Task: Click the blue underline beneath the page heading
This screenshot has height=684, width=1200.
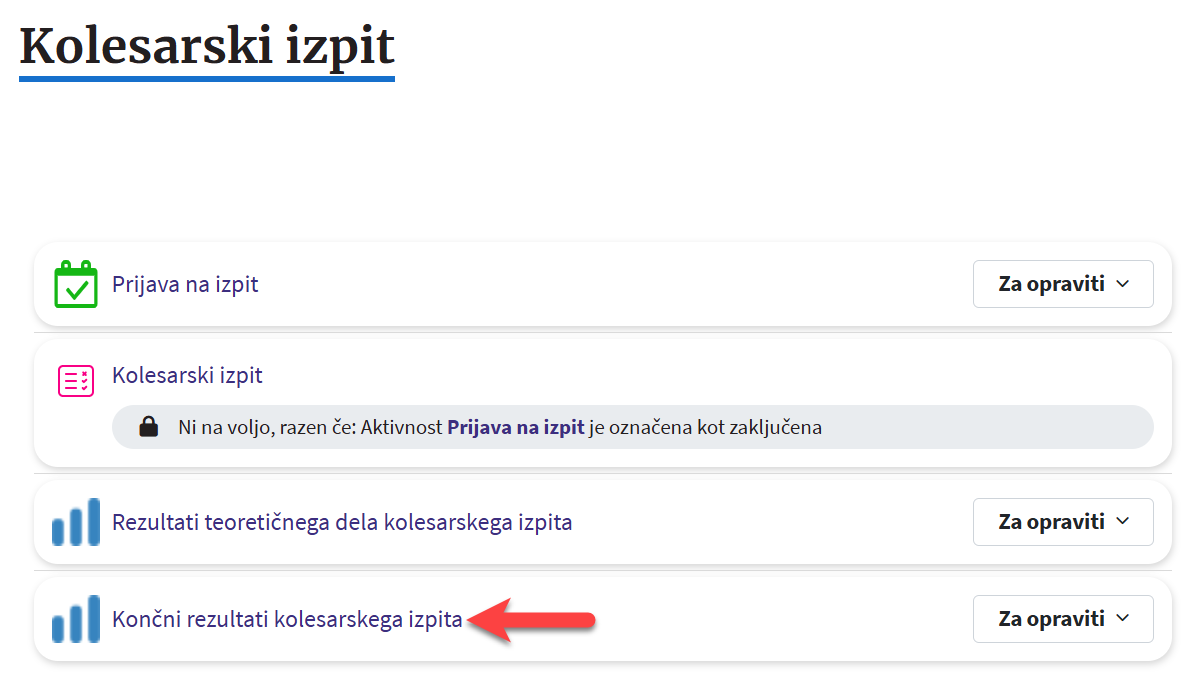Action: click(207, 77)
